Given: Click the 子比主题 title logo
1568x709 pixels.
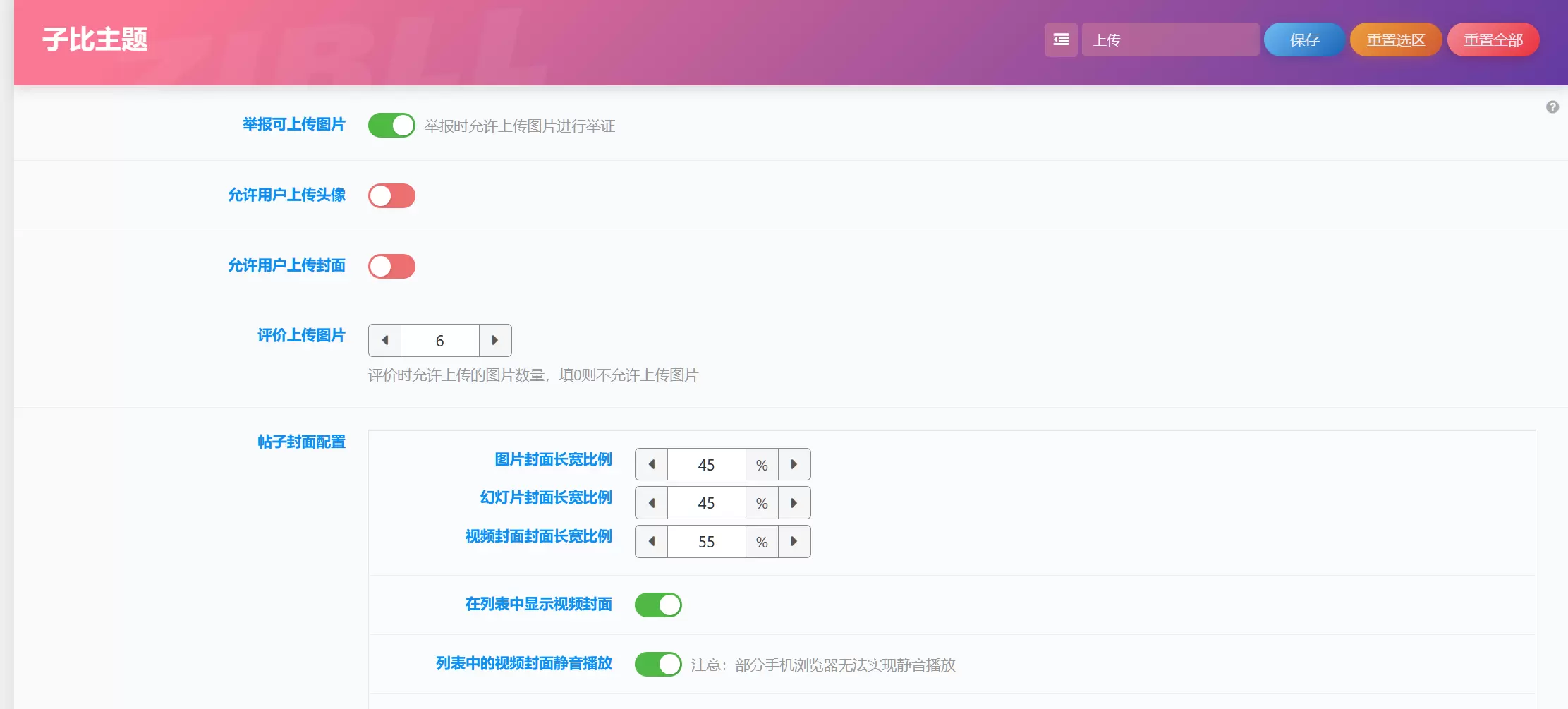Looking at the screenshot, I should click(95, 40).
